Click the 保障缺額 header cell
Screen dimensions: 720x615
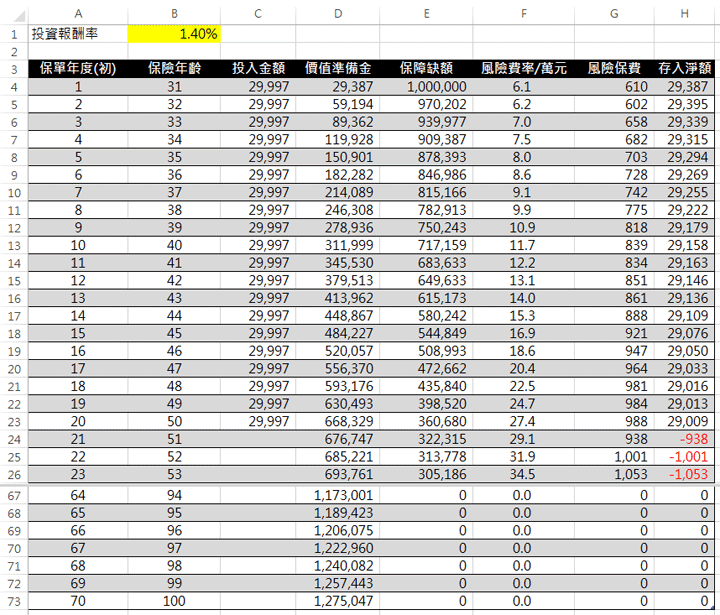click(426, 68)
